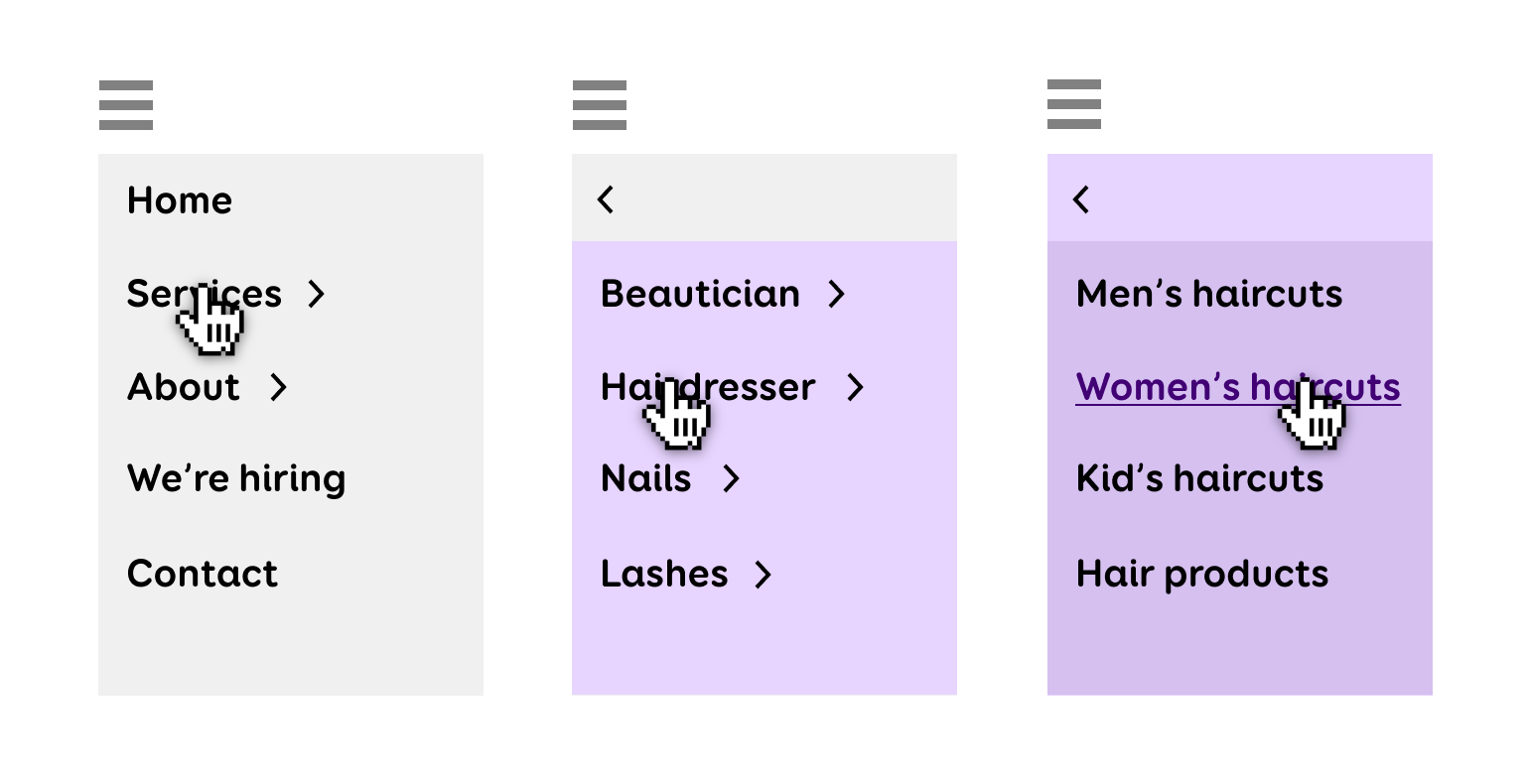
Task: Open the Hair products entry
Action: pyautogui.click(x=1202, y=574)
